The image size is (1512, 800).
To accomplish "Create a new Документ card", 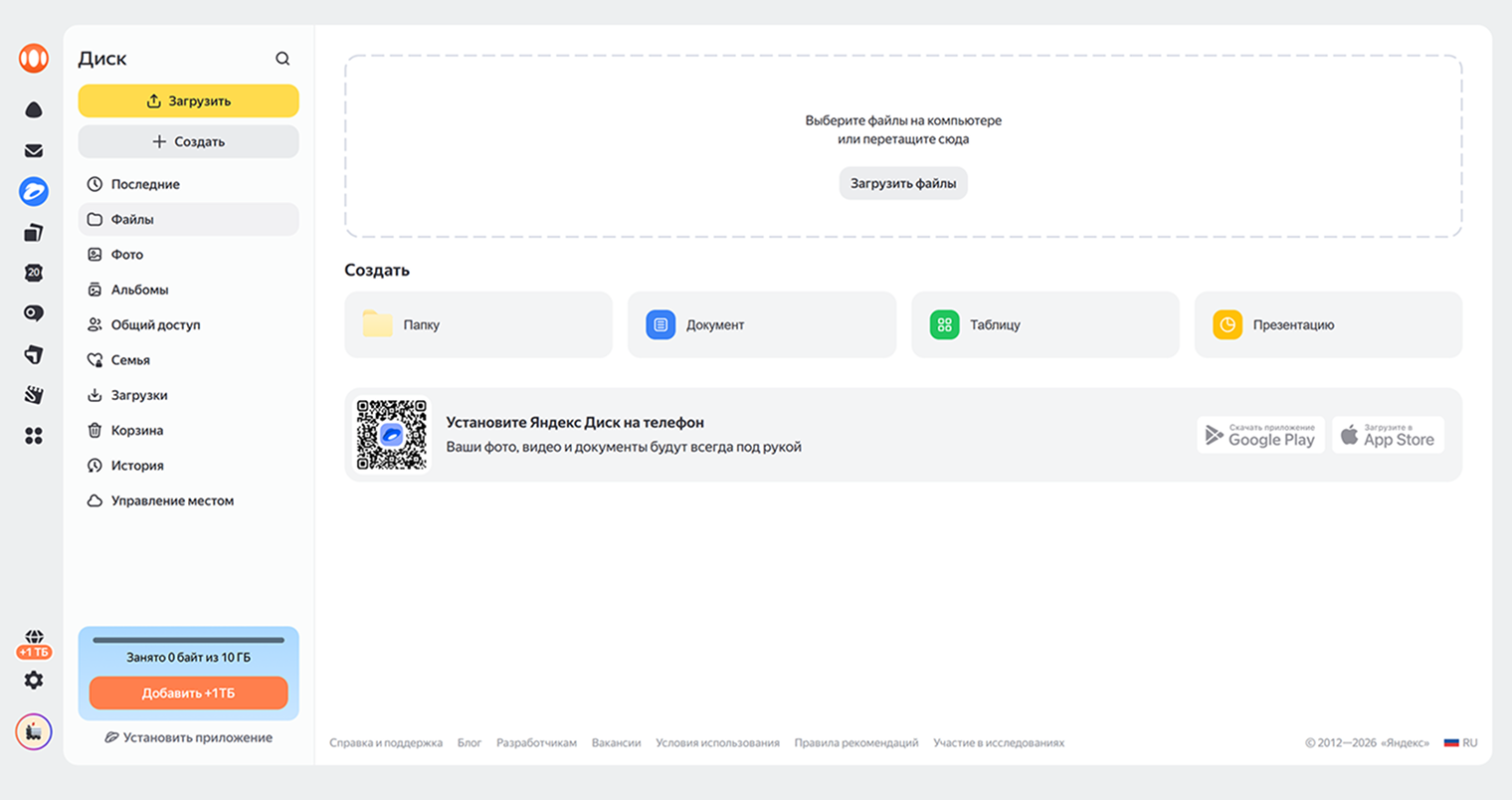I will 762,324.
